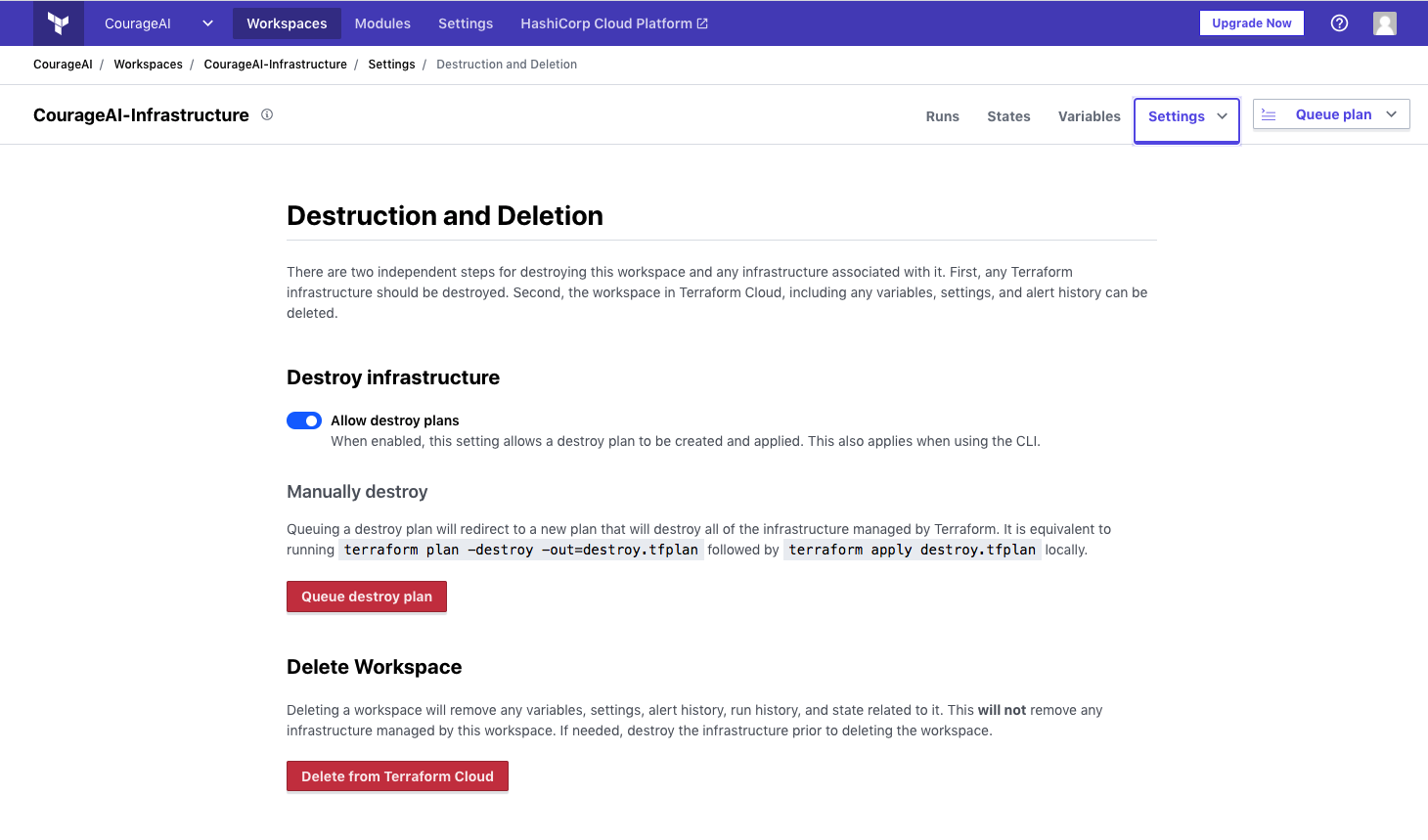Go to Workspaces in top navigation
Image resolution: width=1428 pixels, height=840 pixels.
pos(287,23)
